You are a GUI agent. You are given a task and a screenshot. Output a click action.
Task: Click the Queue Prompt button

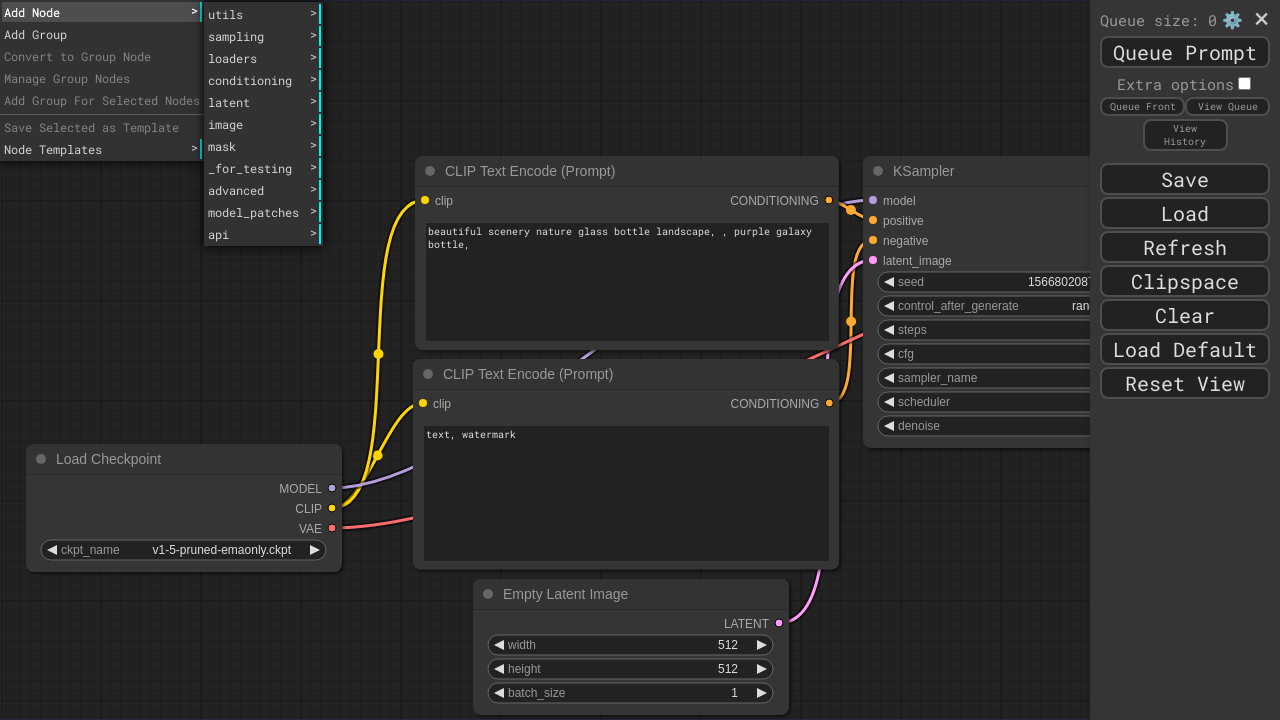(1184, 53)
